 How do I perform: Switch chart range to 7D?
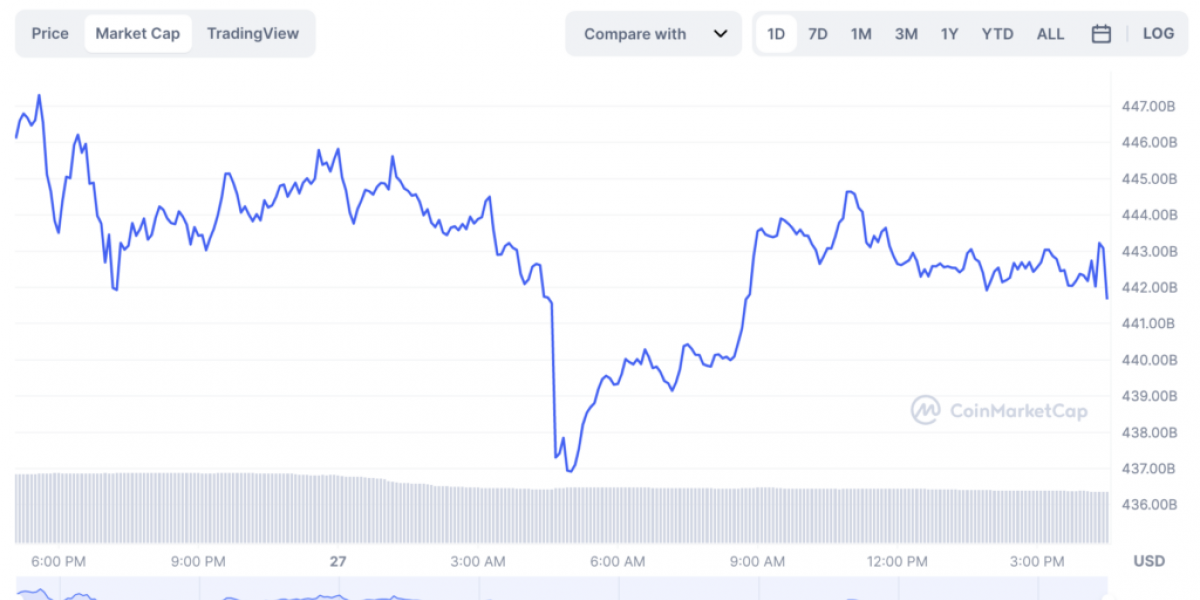pyautogui.click(x=818, y=34)
